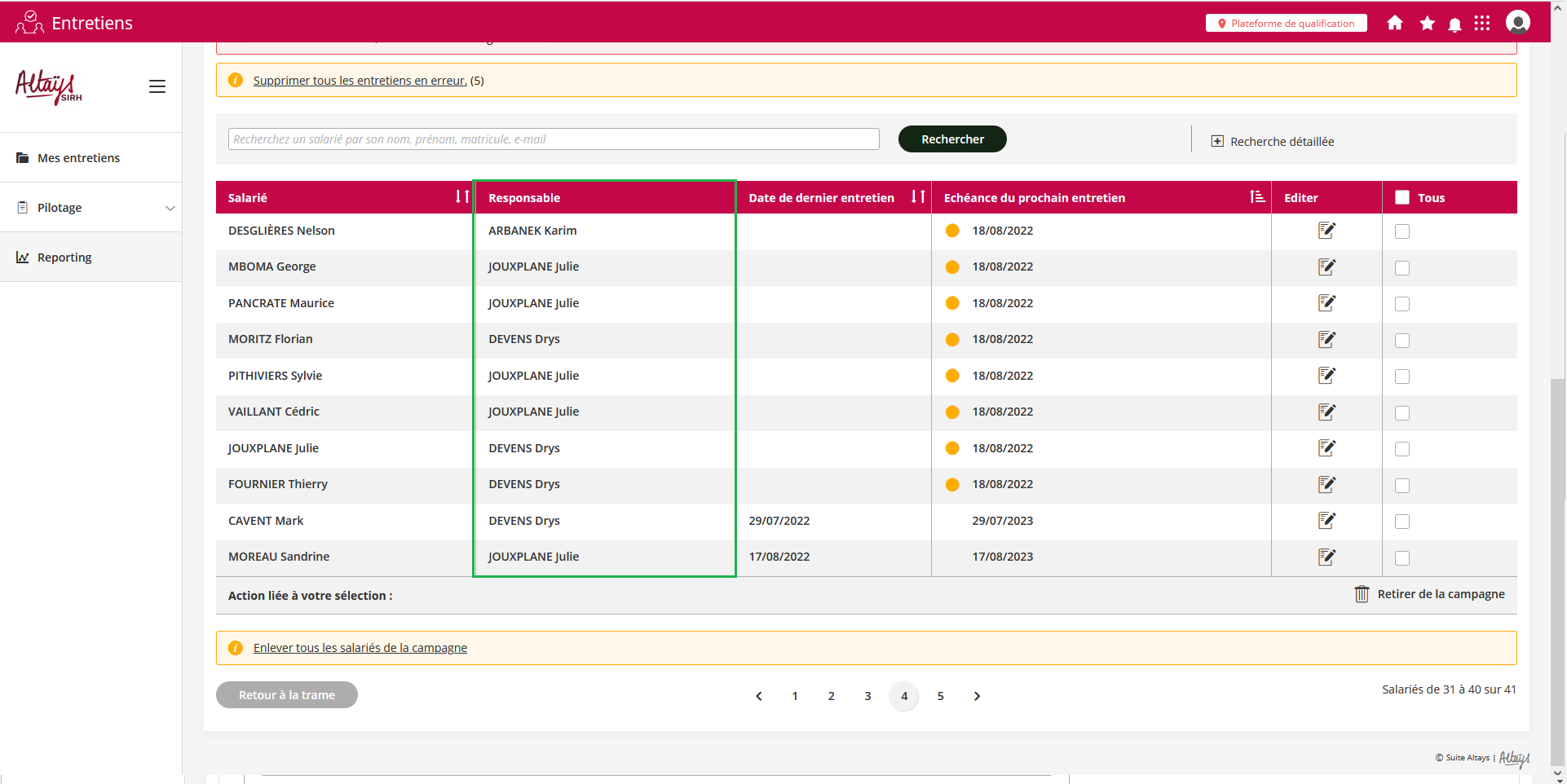The image size is (1567, 784).
Task: Open notifications bell icon
Action: pyautogui.click(x=1454, y=24)
